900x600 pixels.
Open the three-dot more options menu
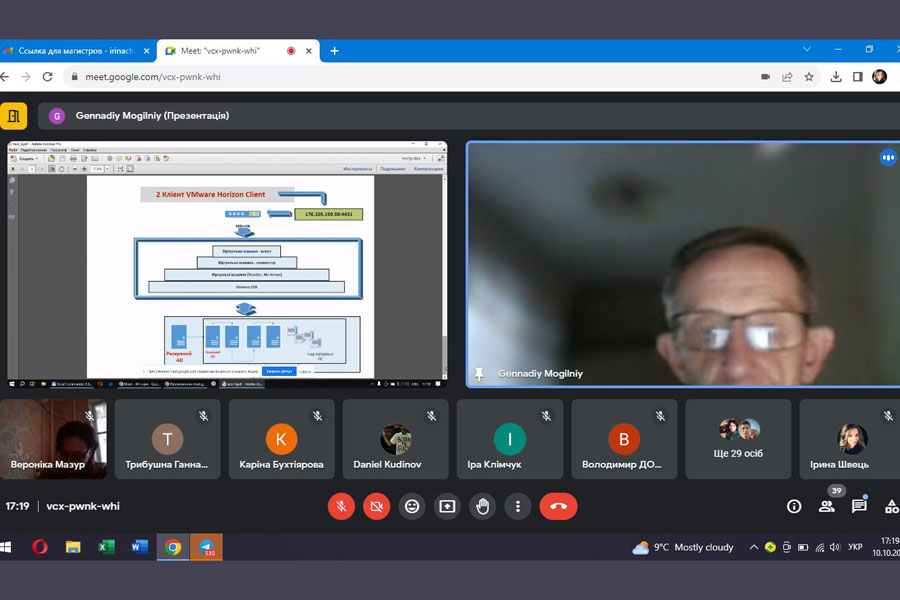[518, 506]
